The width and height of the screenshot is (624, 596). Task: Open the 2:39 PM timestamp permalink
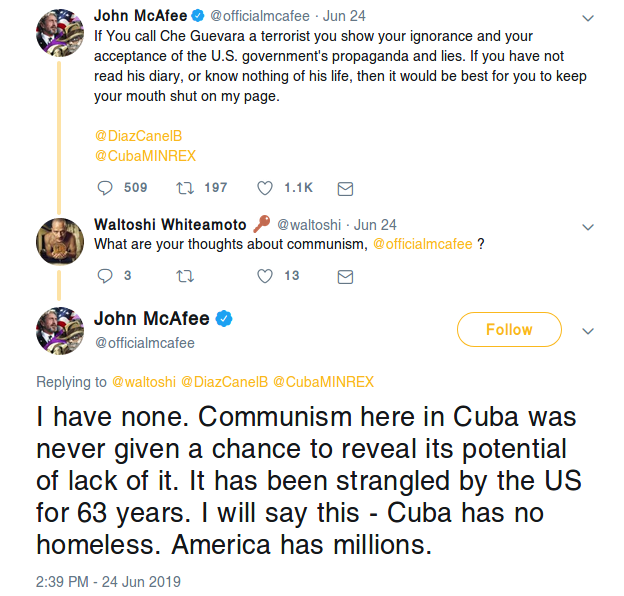coord(108,581)
